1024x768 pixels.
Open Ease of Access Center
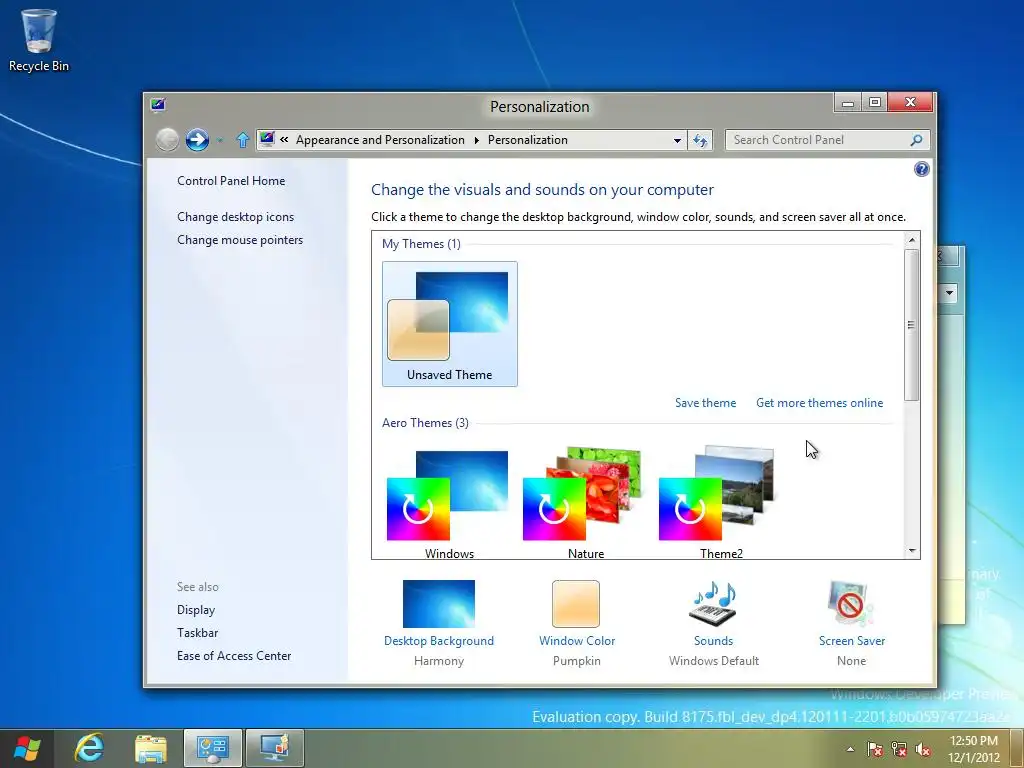coord(234,656)
